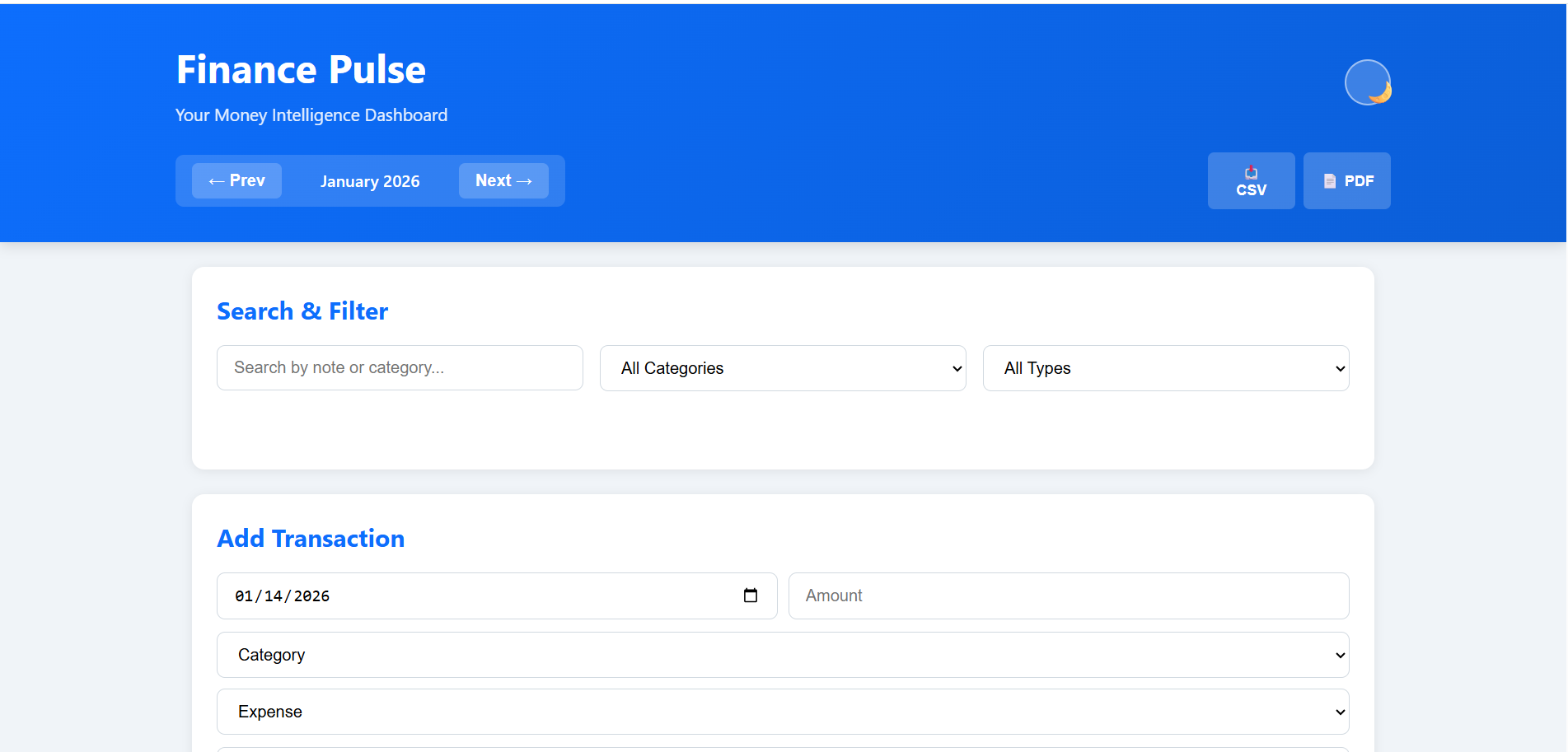Export report as PDF

tap(1347, 181)
